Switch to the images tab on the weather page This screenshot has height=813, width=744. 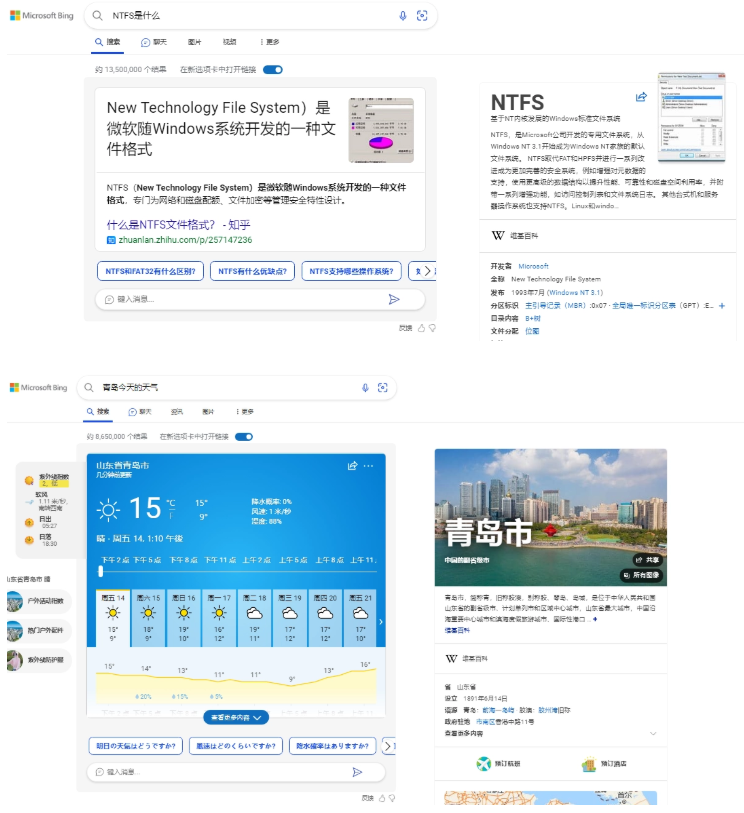[x=208, y=412]
